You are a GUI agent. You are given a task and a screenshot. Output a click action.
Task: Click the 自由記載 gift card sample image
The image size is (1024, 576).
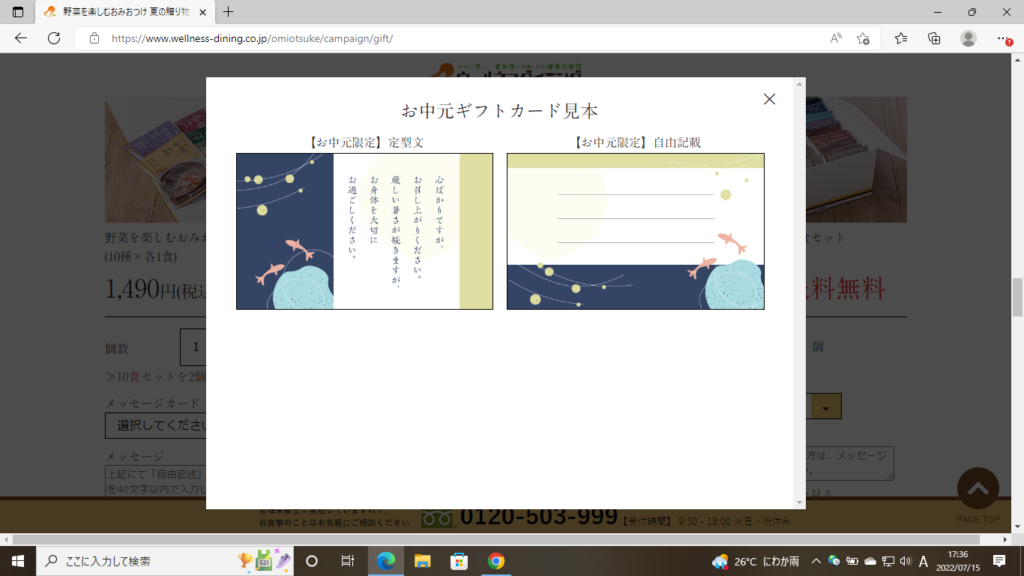coord(635,231)
